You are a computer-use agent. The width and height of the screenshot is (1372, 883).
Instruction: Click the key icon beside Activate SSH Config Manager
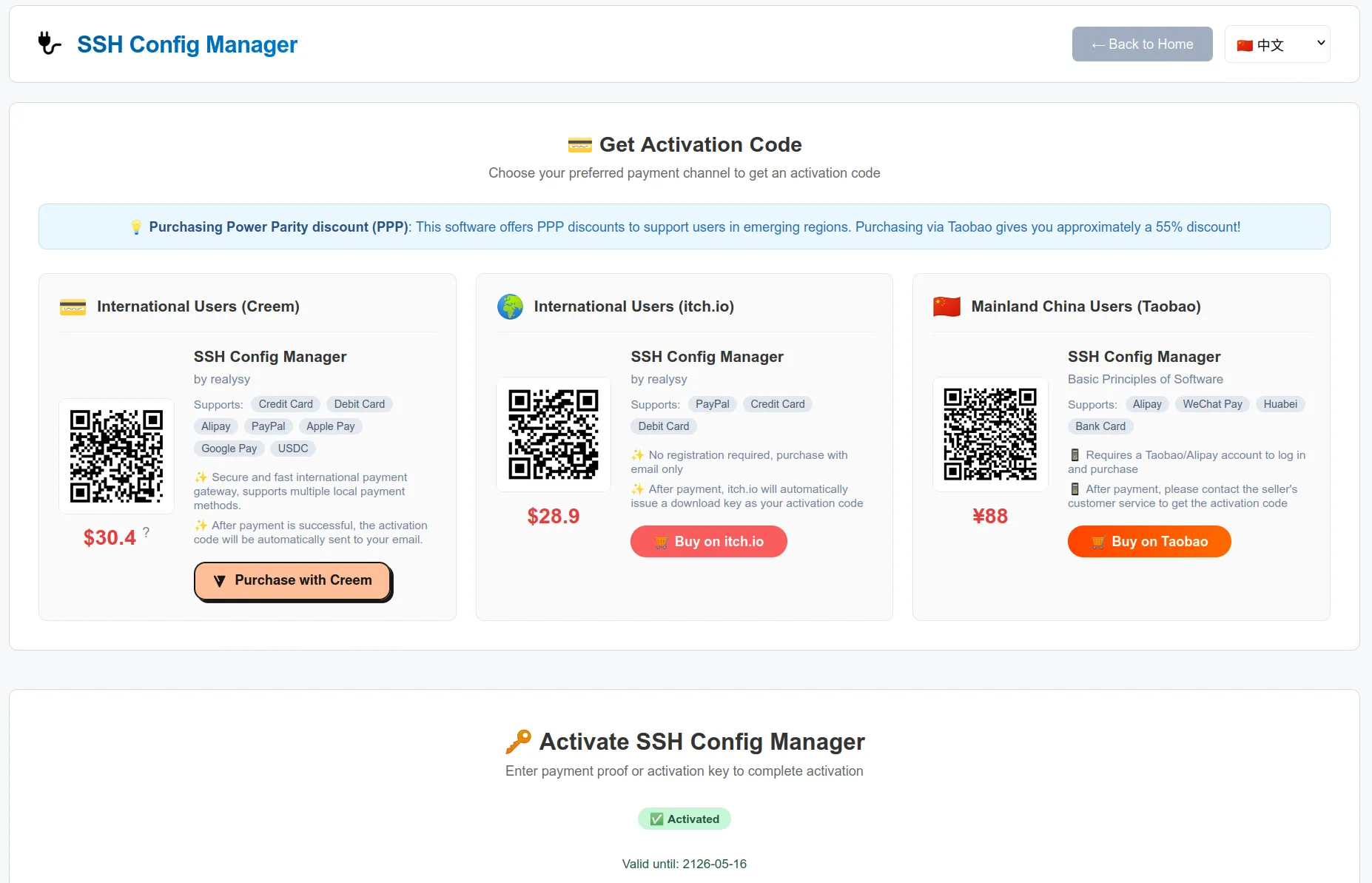(518, 742)
